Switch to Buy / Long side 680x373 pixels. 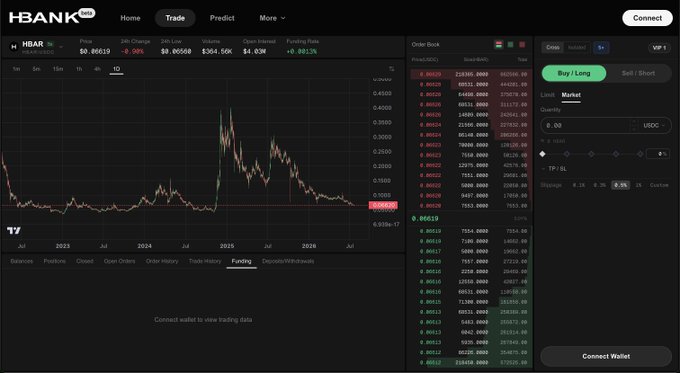pos(574,73)
